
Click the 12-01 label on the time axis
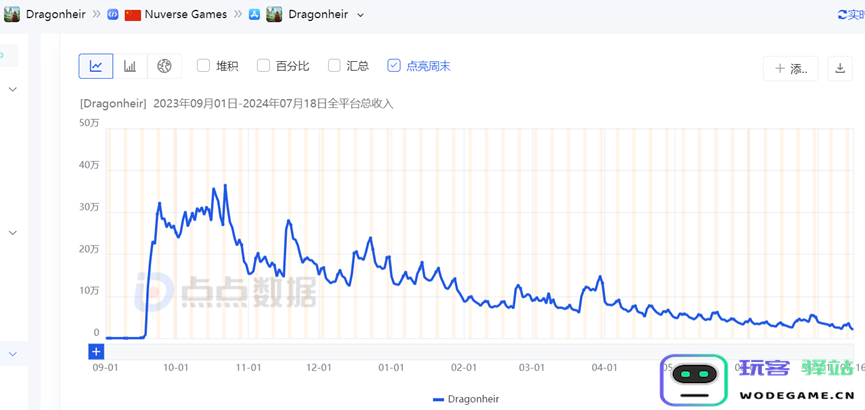coord(319,367)
